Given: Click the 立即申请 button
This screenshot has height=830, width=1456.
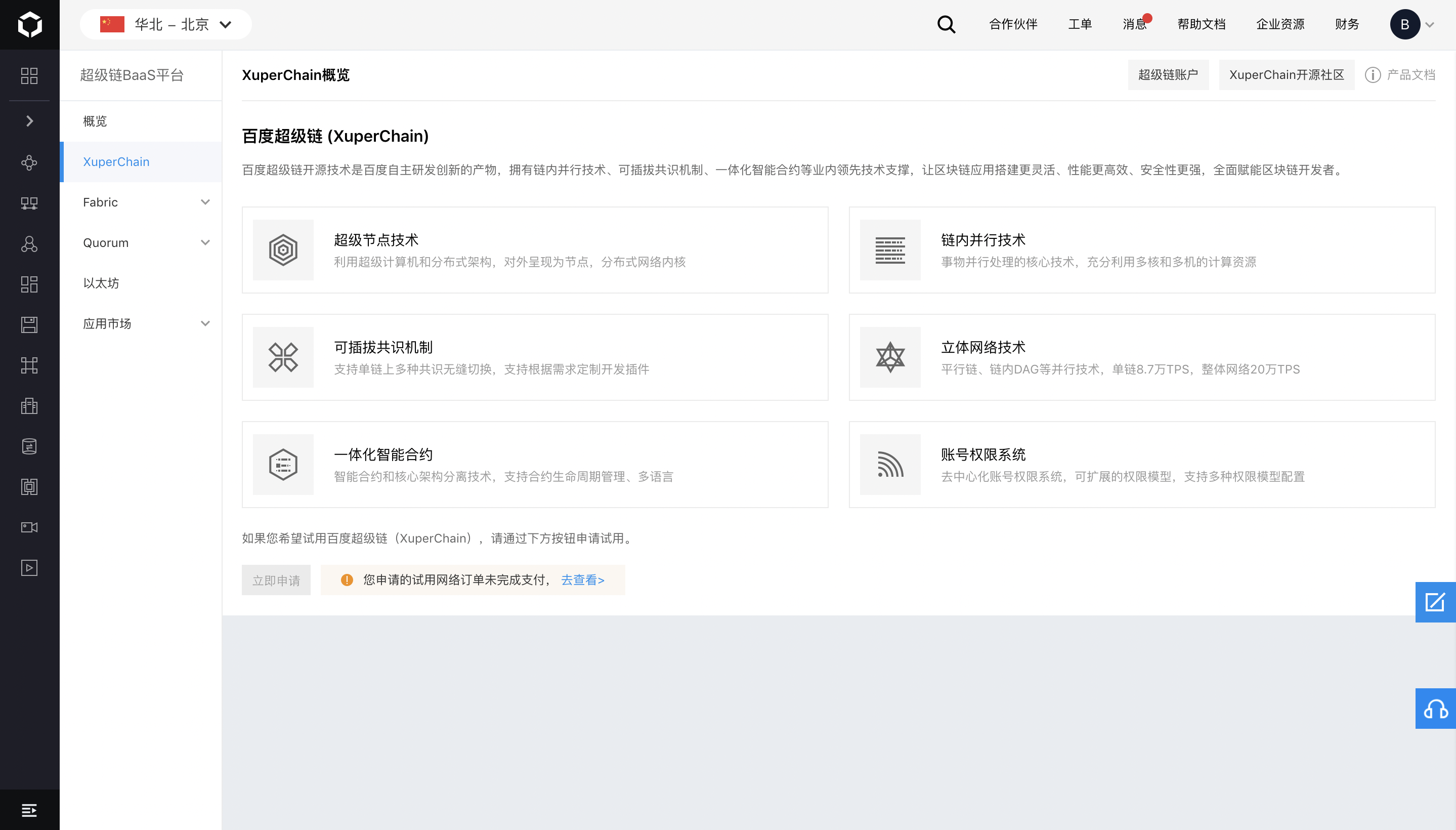Looking at the screenshot, I should click(x=276, y=580).
